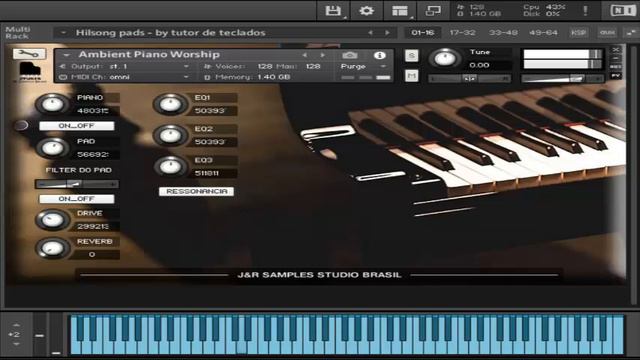Load next instrument arrow
The height and width of the screenshot is (360, 640).
[x=322, y=55]
